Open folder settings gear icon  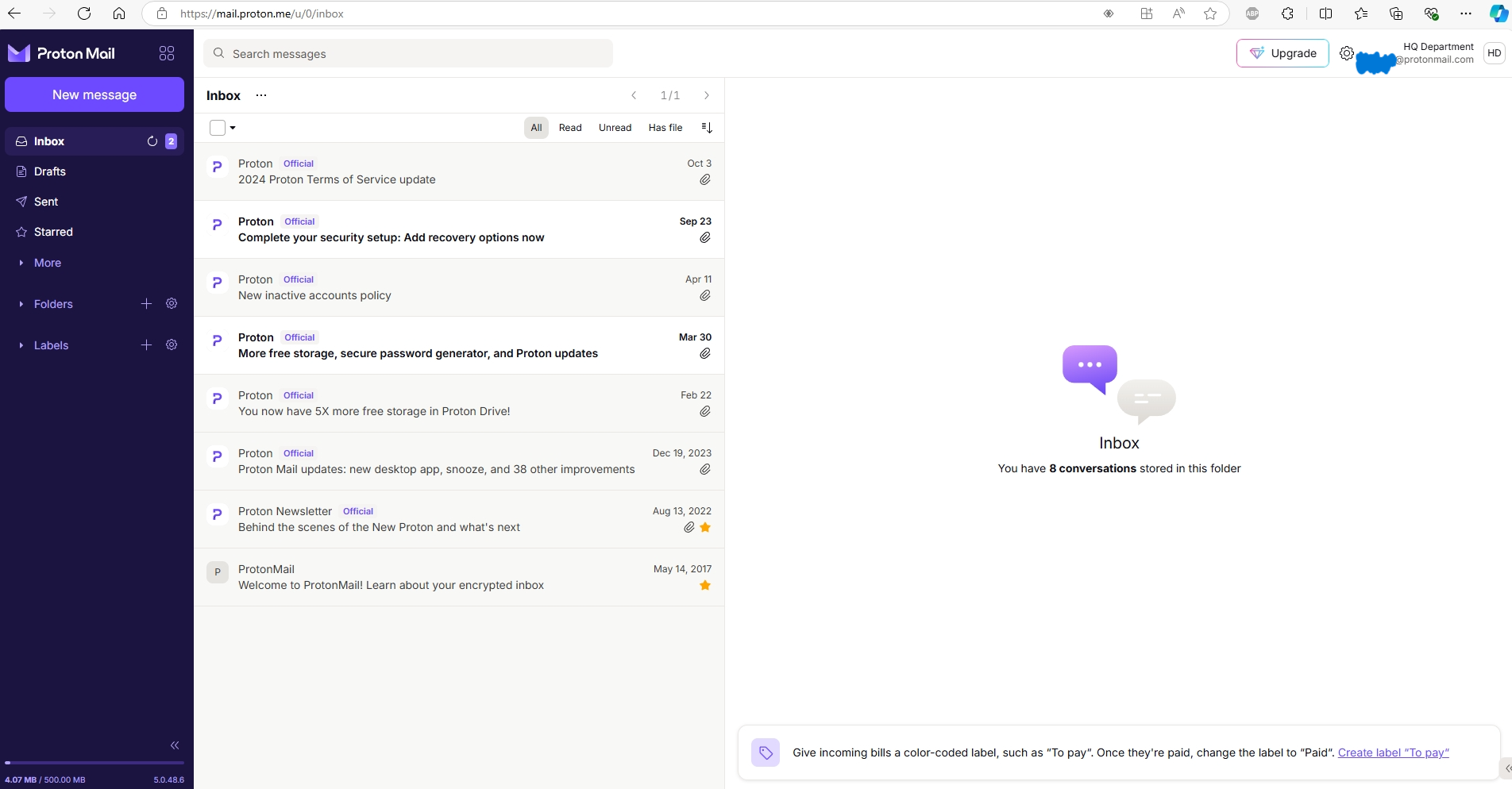[x=172, y=304]
